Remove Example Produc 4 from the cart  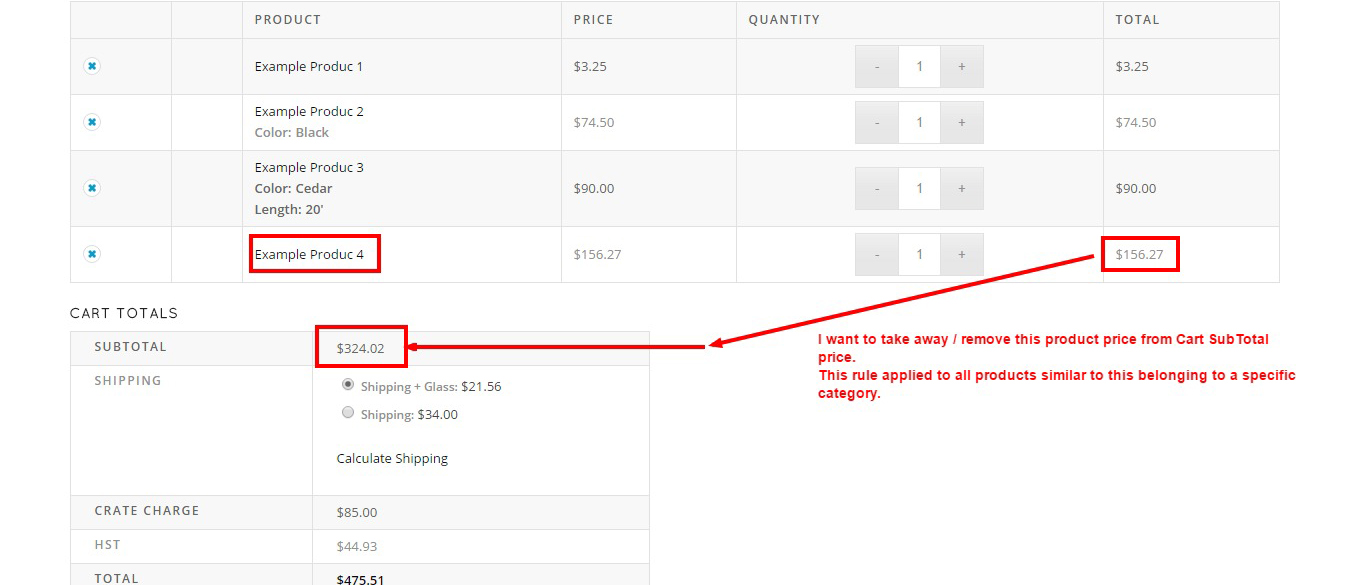pos(92,254)
